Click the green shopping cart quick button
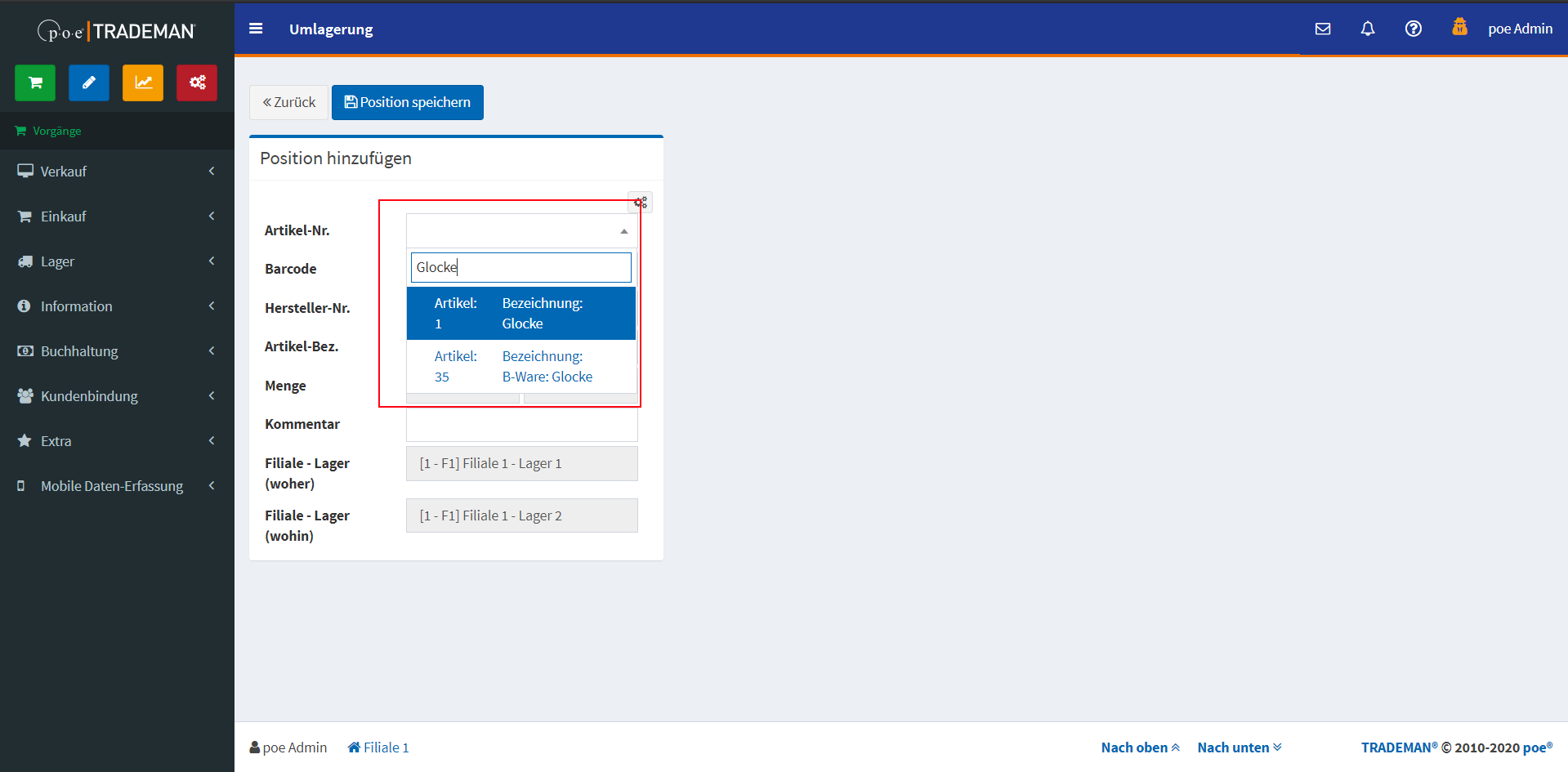The width and height of the screenshot is (1568, 772). [35, 83]
